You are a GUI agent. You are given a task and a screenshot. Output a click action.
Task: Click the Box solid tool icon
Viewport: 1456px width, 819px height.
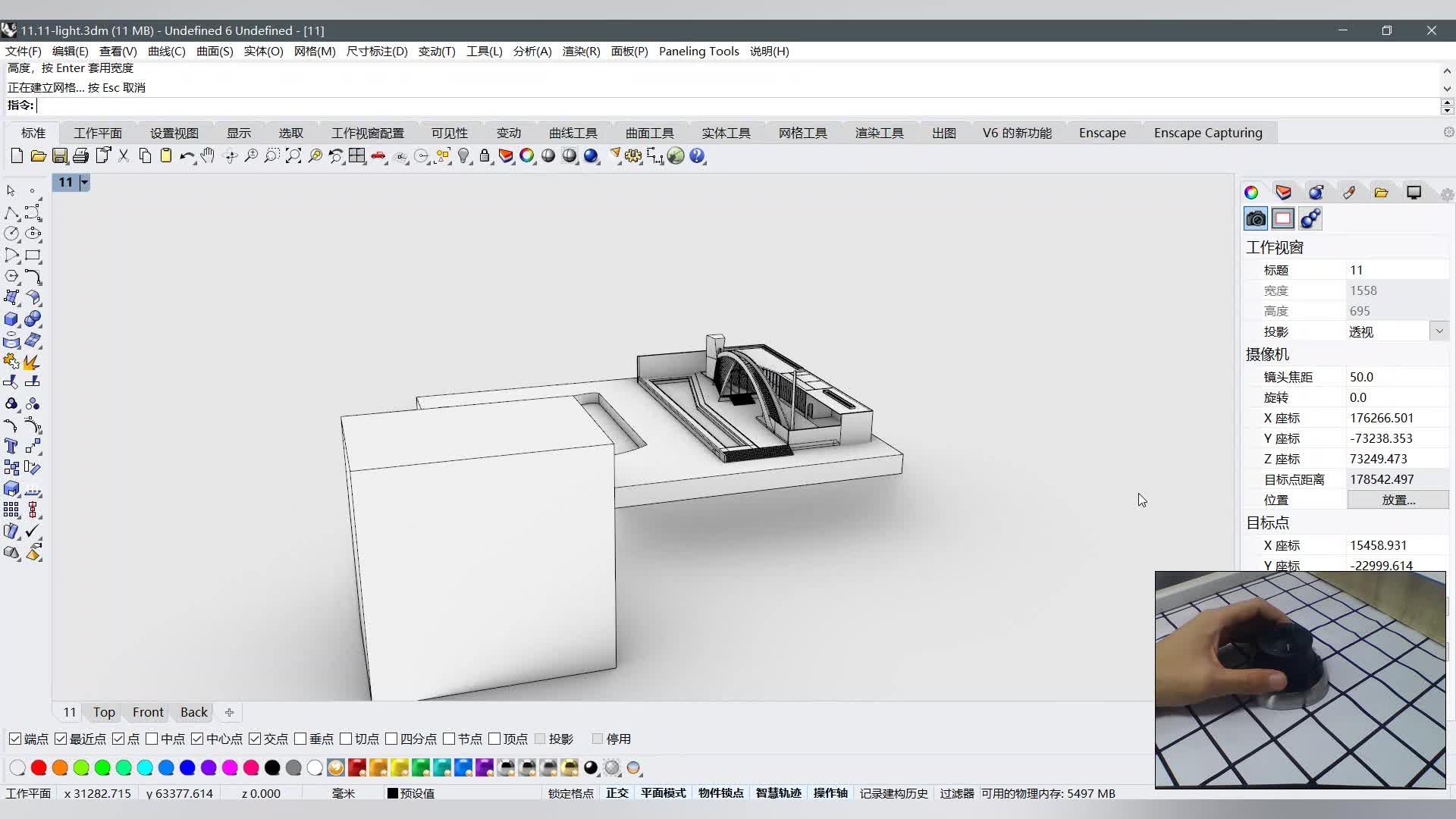click(11, 319)
